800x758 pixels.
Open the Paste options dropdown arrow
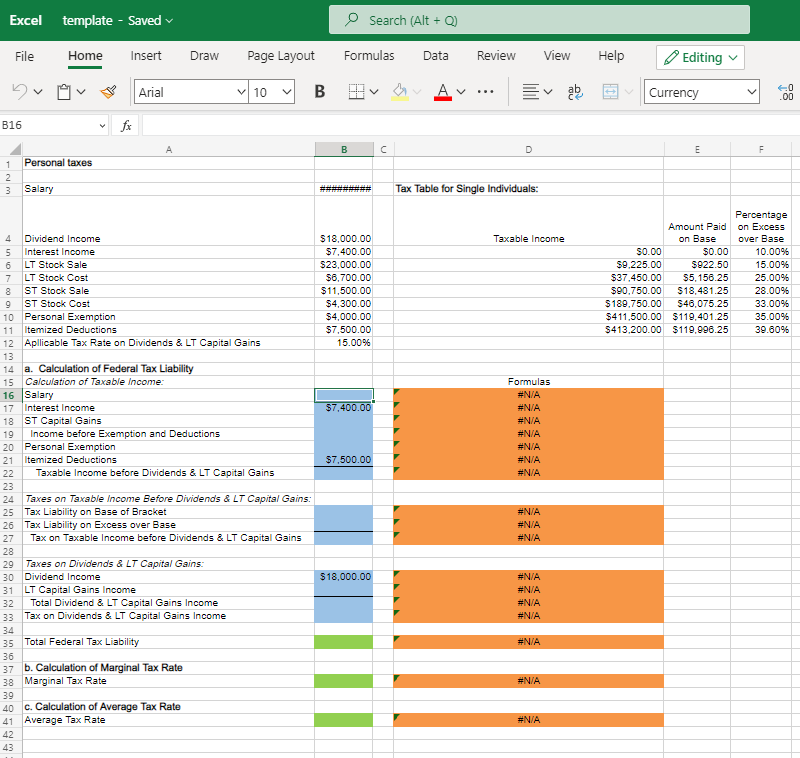pyautogui.click(x=81, y=92)
